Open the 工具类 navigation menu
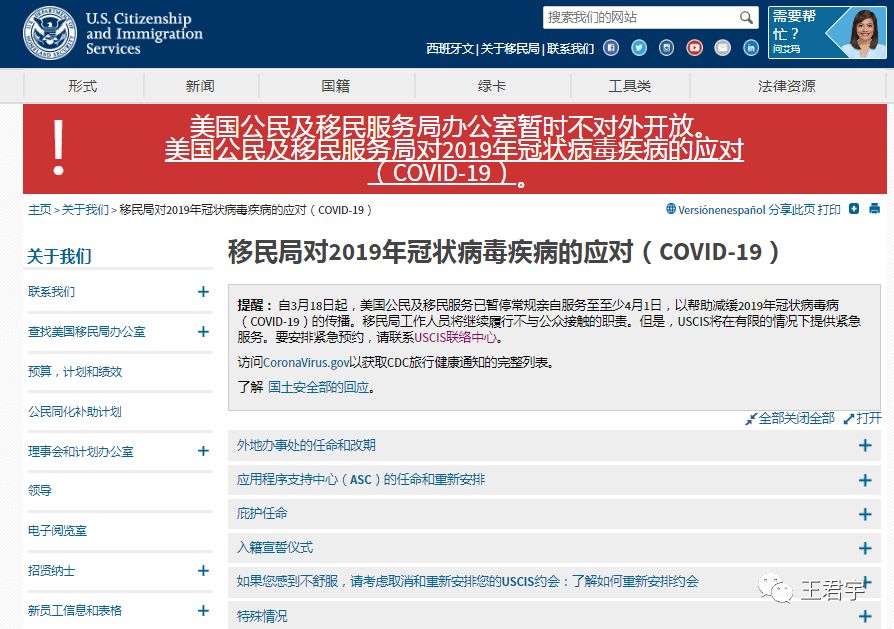 point(629,86)
